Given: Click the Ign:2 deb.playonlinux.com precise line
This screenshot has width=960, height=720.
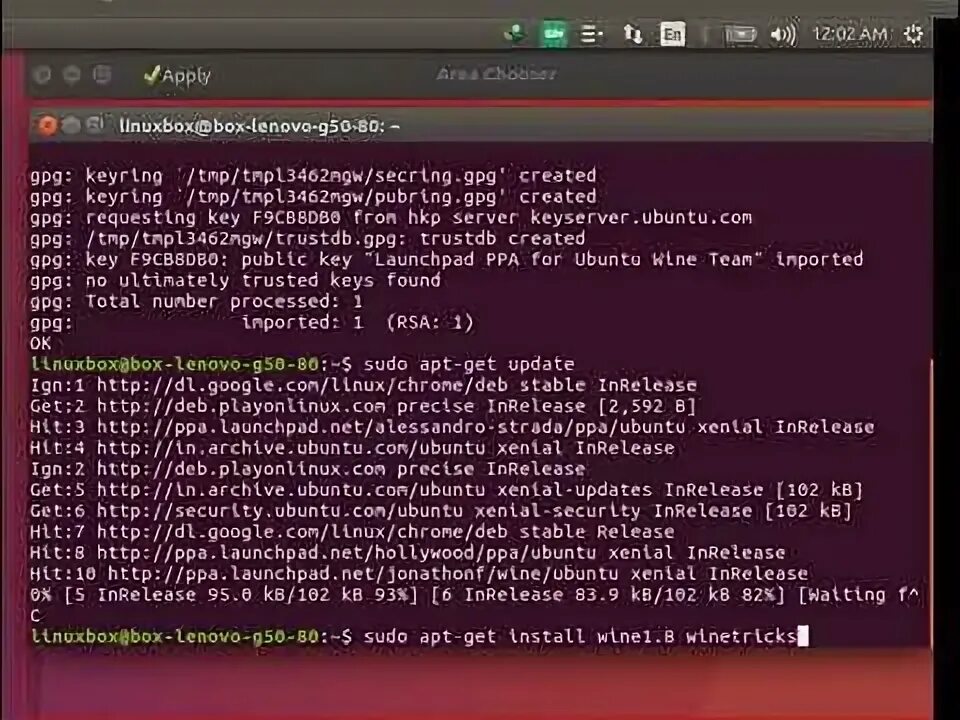Looking at the screenshot, I should [x=307, y=469].
